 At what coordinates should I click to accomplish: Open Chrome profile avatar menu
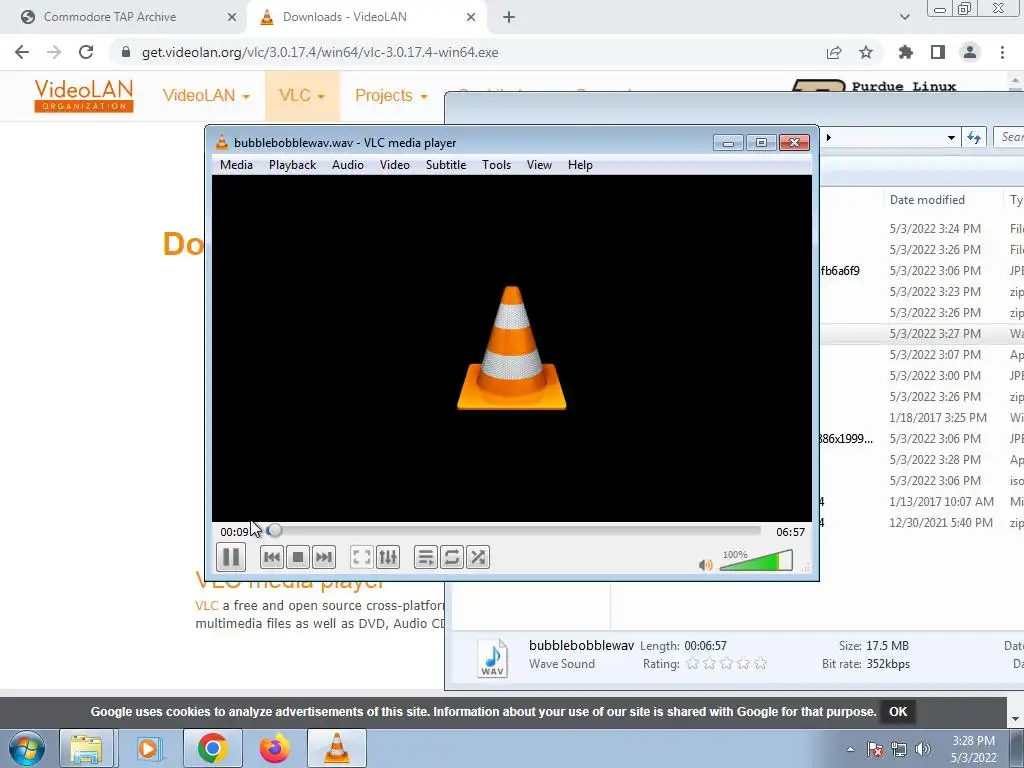[x=970, y=52]
